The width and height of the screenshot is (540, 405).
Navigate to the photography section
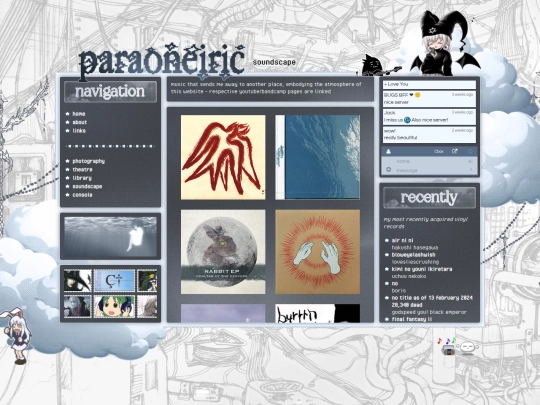[89, 161]
